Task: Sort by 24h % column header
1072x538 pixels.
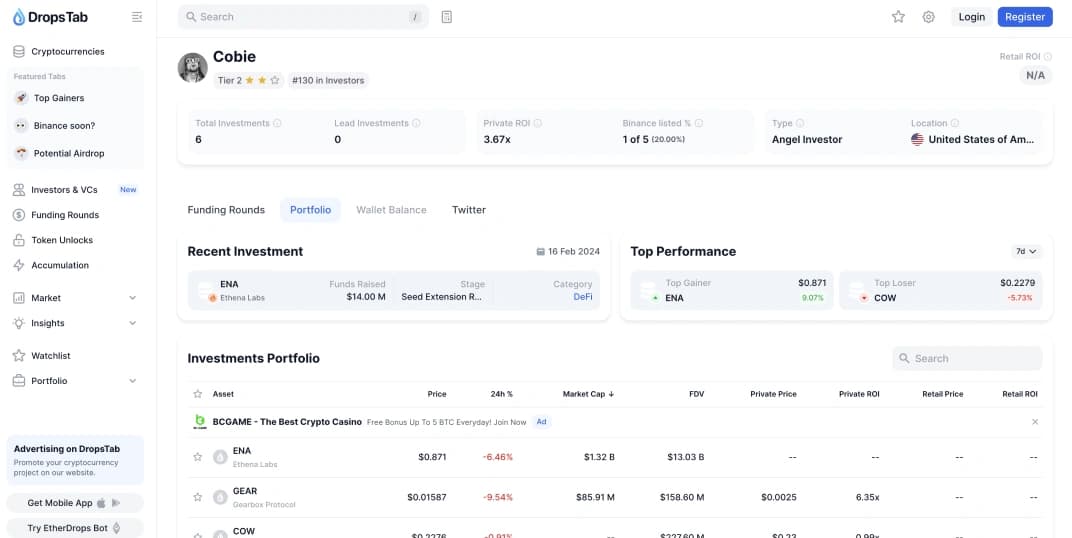Action: tap(502, 394)
